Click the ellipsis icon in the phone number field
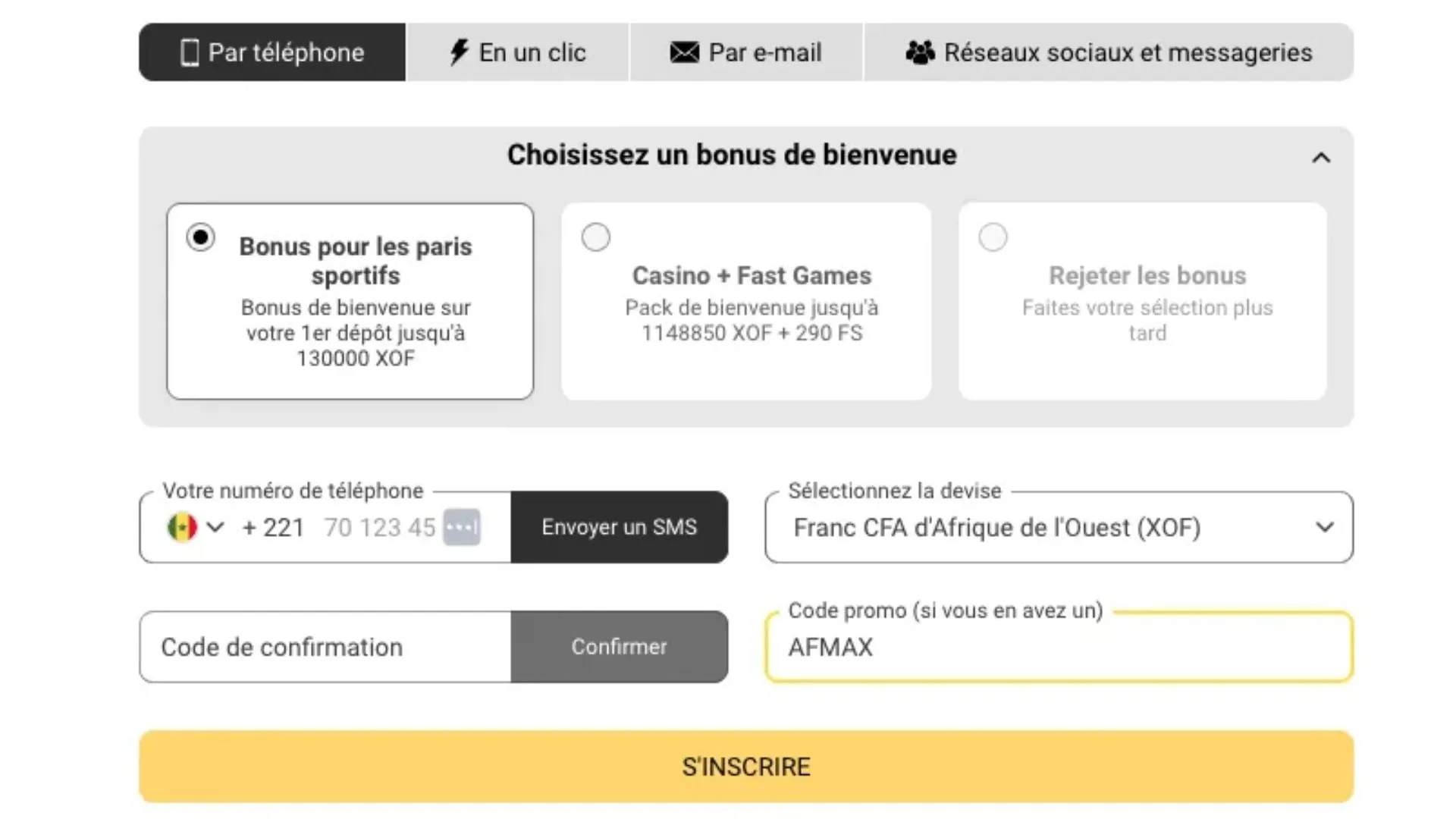This screenshot has width=1456, height=819. click(462, 527)
